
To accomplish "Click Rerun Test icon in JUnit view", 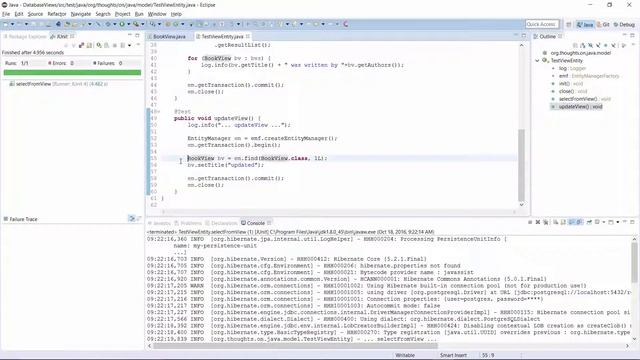I will [99, 45].
